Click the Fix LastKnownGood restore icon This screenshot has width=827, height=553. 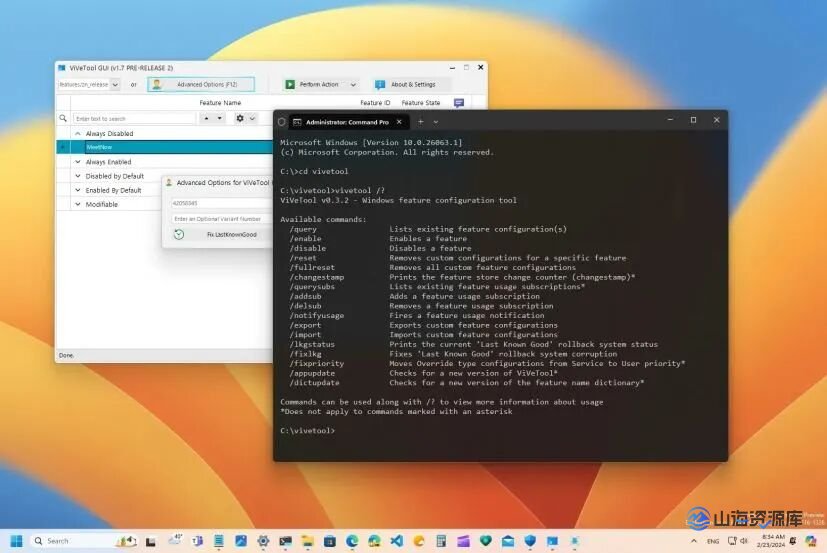point(179,234)
